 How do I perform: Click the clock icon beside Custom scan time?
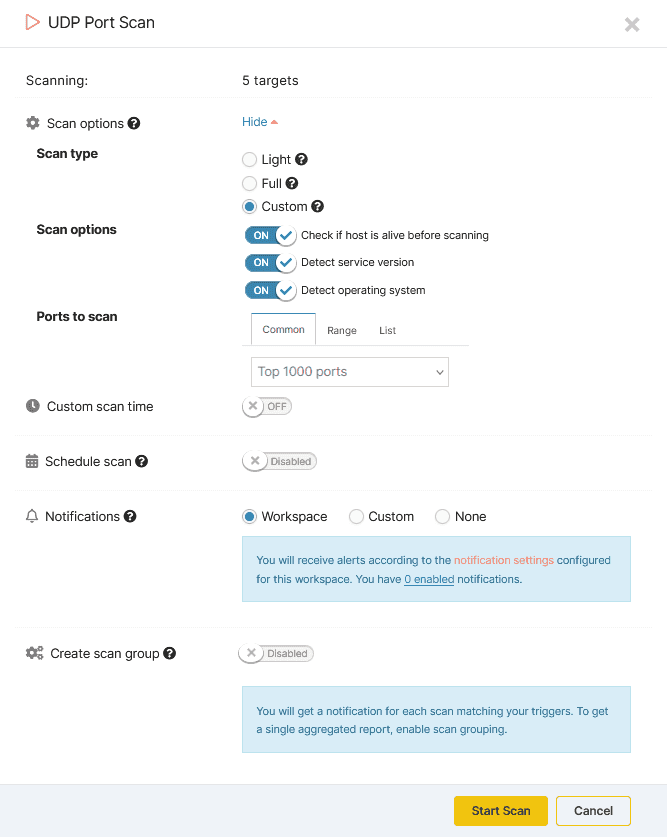(x=32, y=406)
